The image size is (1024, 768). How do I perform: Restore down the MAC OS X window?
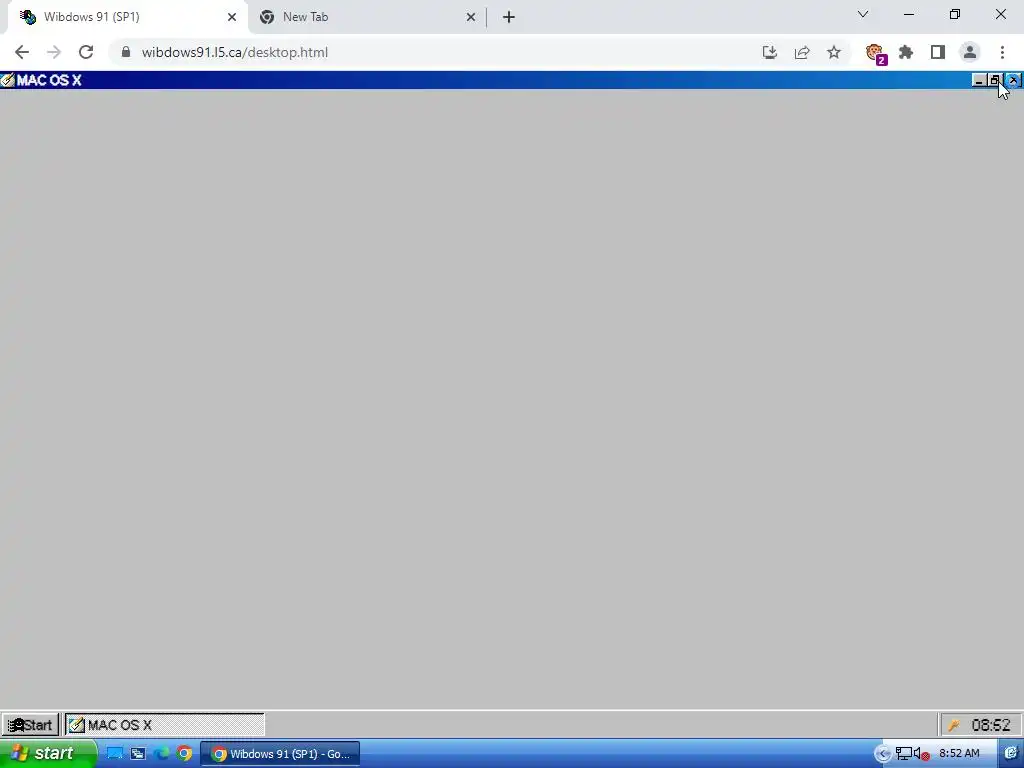tap(994, 80)
